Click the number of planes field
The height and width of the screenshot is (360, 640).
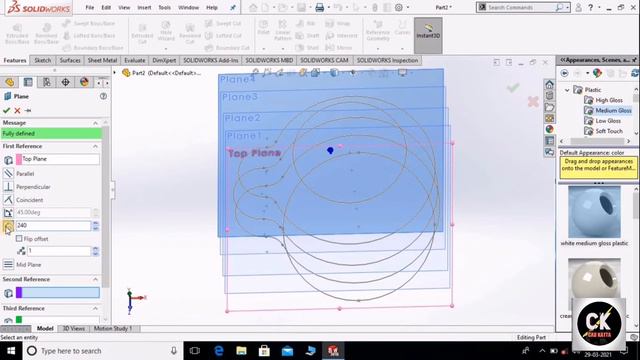(x=59, y=251)
